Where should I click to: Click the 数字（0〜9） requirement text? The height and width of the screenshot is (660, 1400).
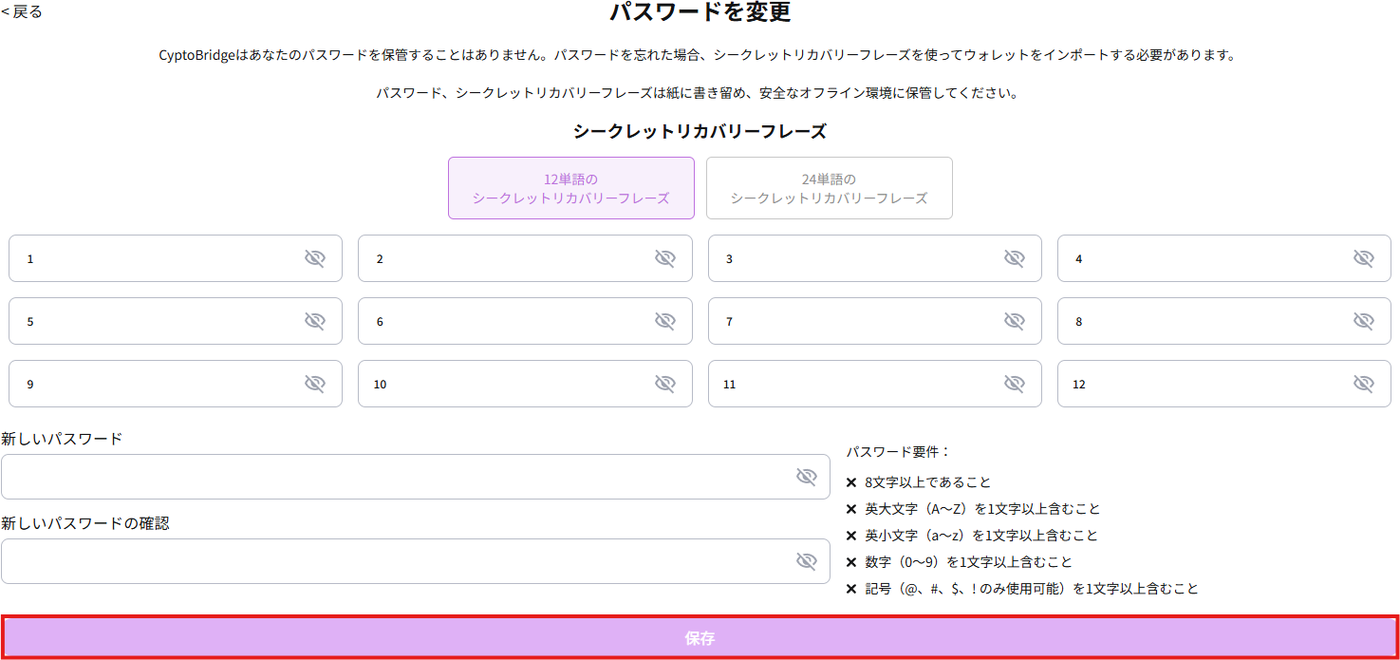(969, 562)
